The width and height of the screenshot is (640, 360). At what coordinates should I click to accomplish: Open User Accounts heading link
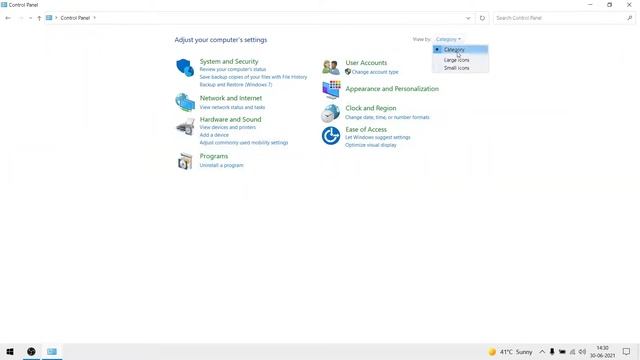366,62
